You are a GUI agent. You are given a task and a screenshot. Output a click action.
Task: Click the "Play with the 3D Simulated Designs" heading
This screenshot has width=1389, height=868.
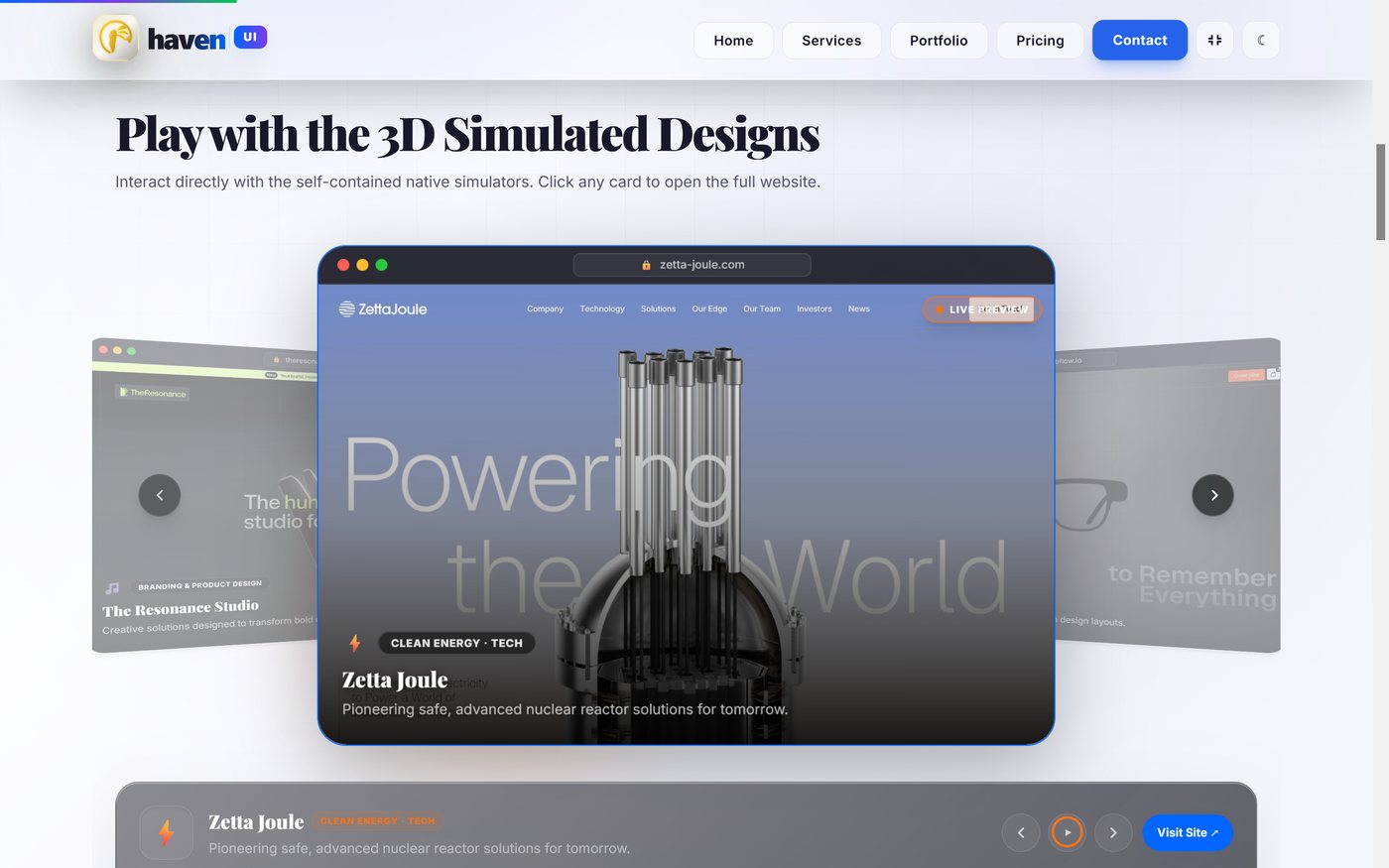click(467, 135)
